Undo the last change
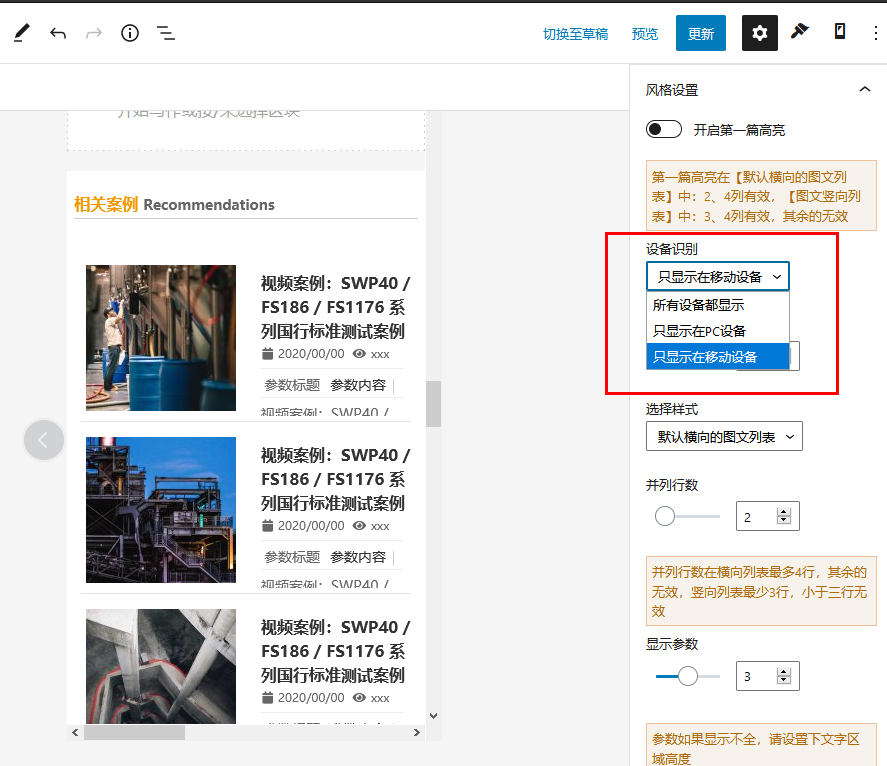The height and width of the screenshot is (766, 887). 58,33
